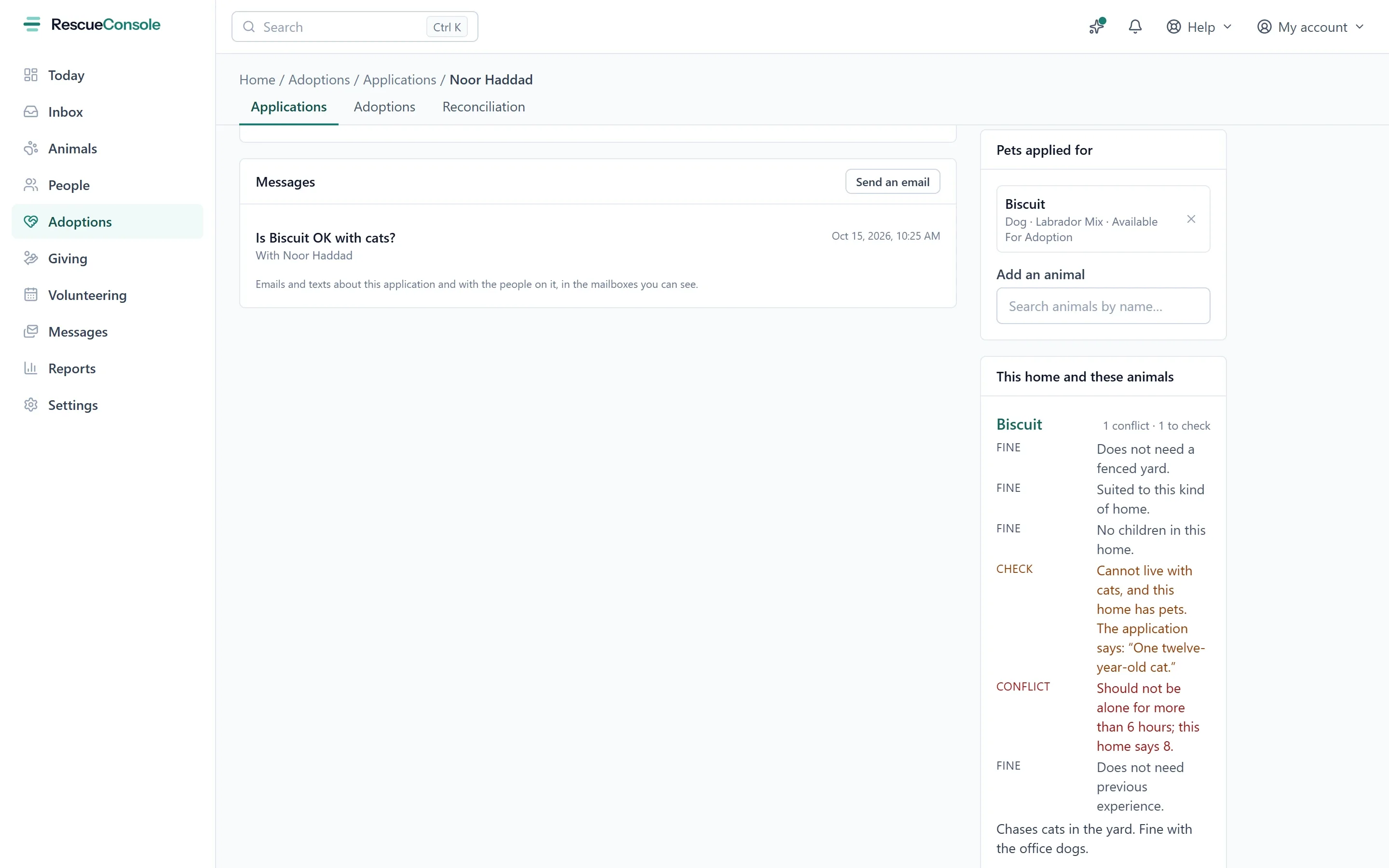Image resolution: width=1389 pixels, height=868 pixels.
Task: Click the RescueConsole logo
Action: click(x=92, y=25)
